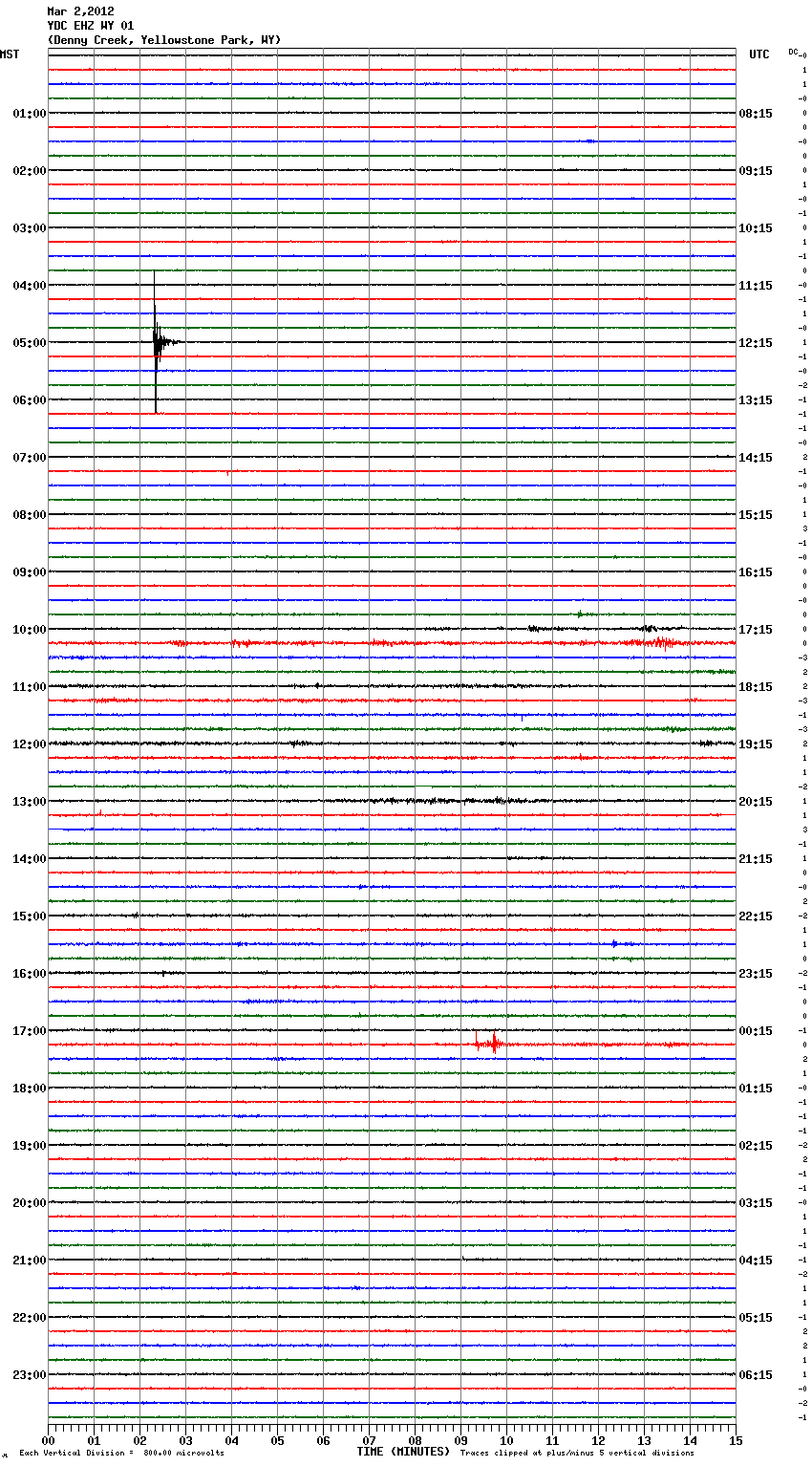Select the 12:15 UTC time label
The image size is (812, 1466).
(756, 343)
